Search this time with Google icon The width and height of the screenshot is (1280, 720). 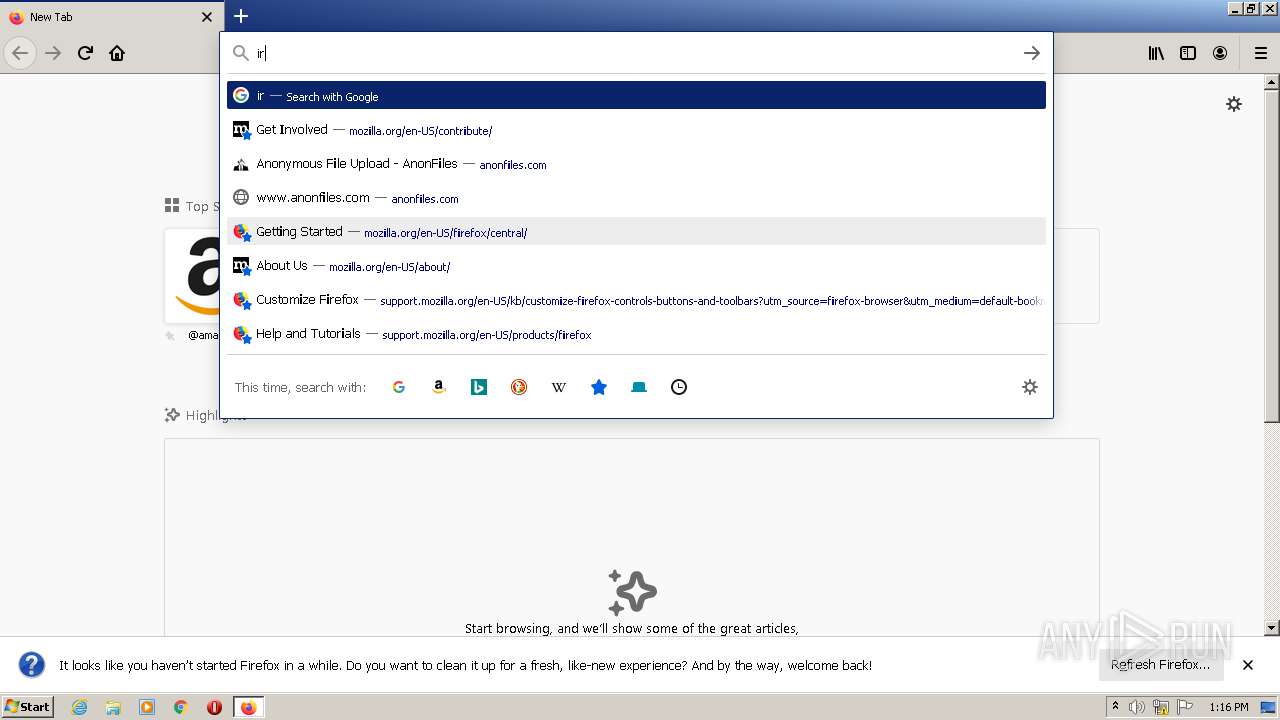click(x=399, y=387)
